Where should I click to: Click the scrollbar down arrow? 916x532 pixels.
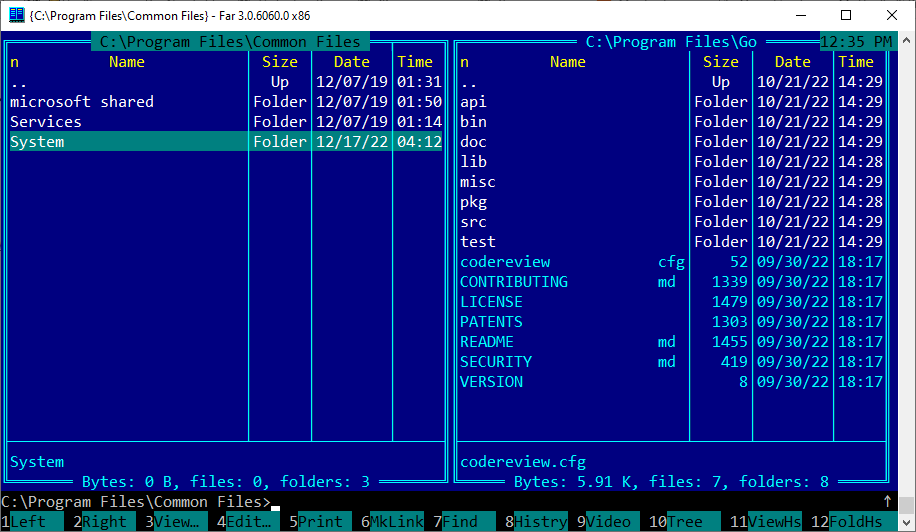point(907,523)
